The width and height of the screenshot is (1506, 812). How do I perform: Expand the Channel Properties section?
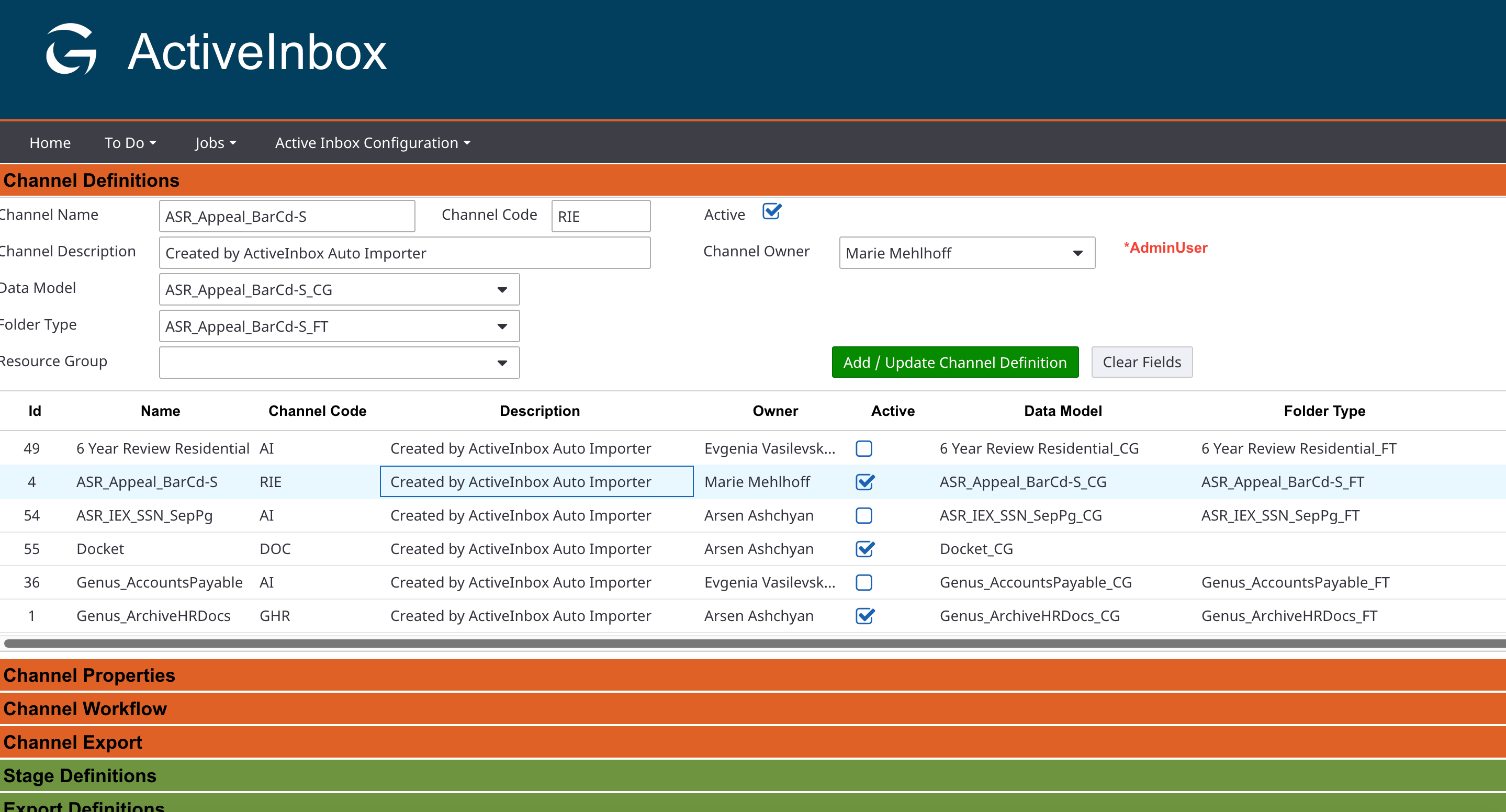pyautogui.click(x=89, y=675)
